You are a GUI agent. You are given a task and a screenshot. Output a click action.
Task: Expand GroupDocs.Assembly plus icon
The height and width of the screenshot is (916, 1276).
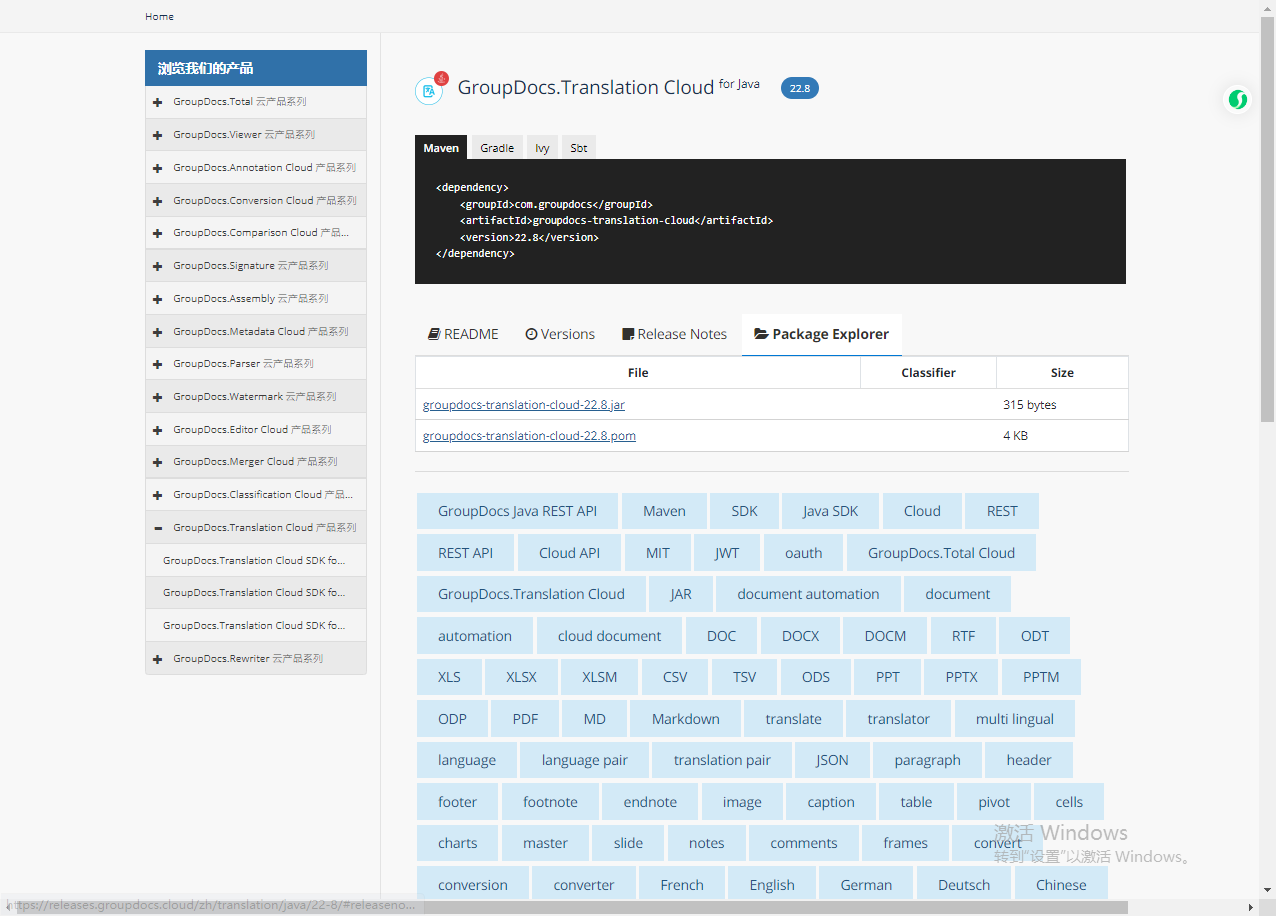pos(157,299)
